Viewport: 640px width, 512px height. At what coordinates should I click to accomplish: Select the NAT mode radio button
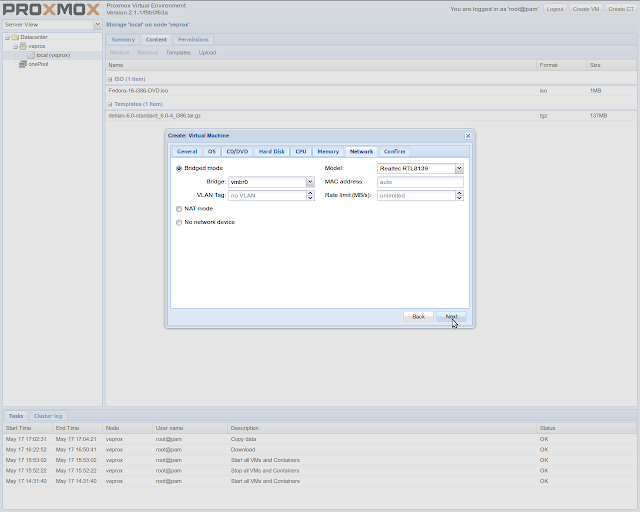[x=179, y=209]
